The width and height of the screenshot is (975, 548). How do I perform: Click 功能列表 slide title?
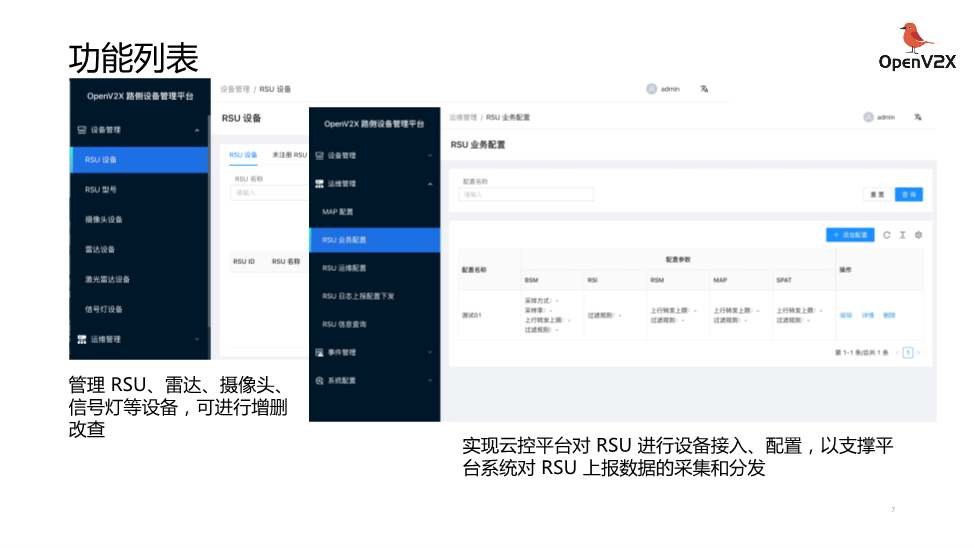[x=134, y=58]
